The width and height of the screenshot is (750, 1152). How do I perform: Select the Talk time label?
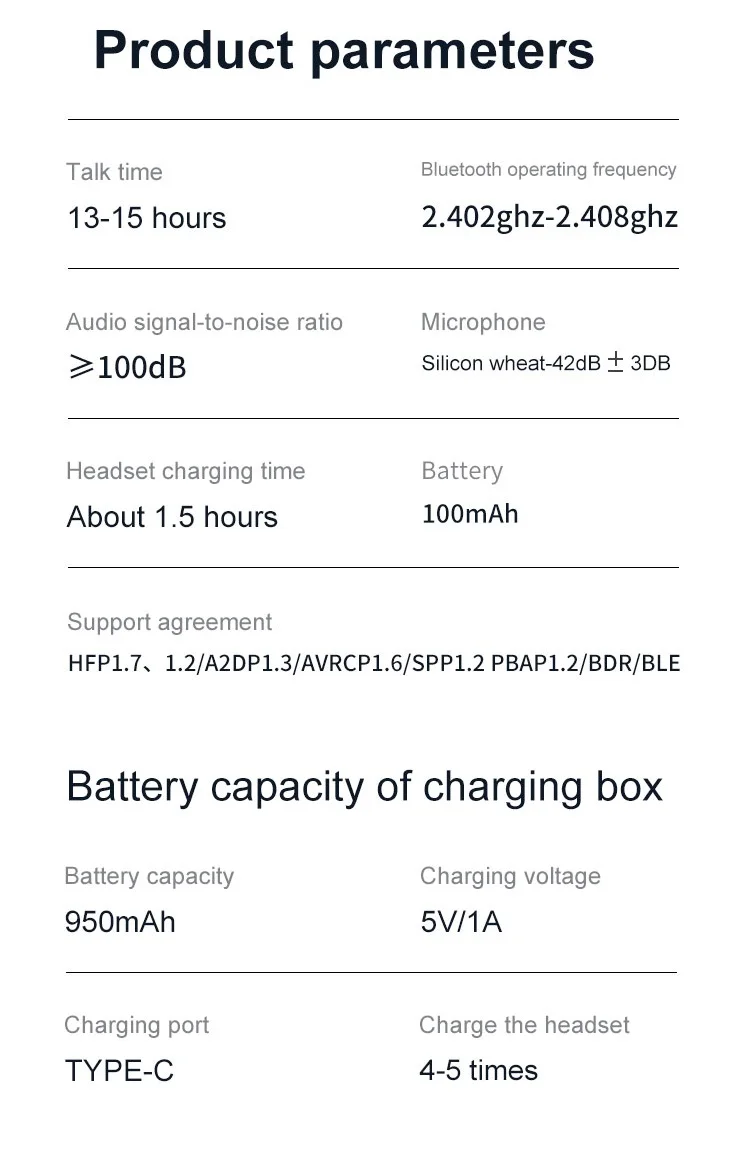coord(114,172)
